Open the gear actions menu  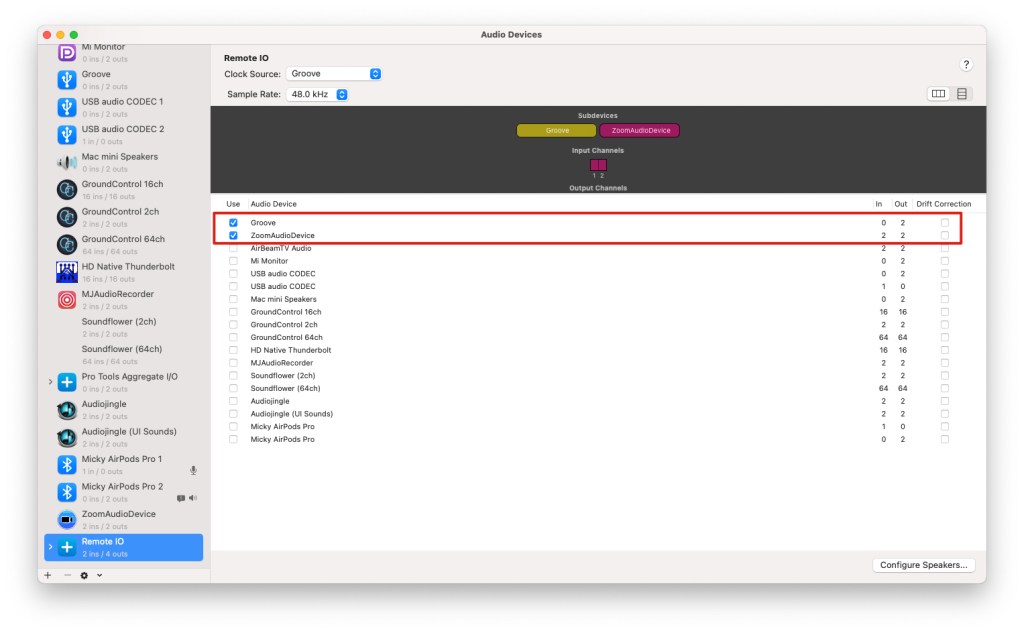coord(84,575)
